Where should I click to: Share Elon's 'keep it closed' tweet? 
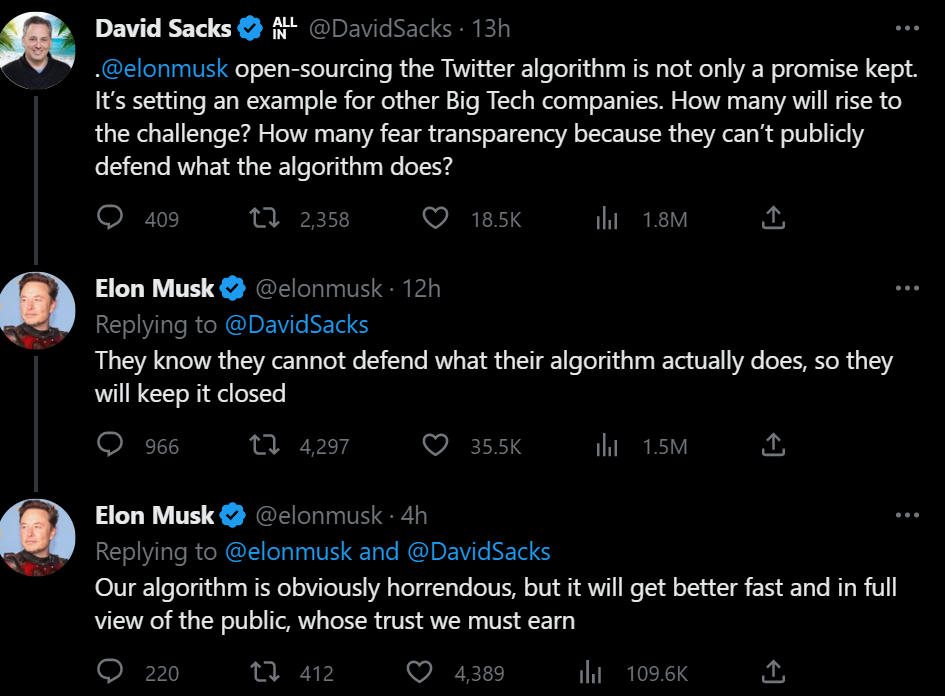773,445
